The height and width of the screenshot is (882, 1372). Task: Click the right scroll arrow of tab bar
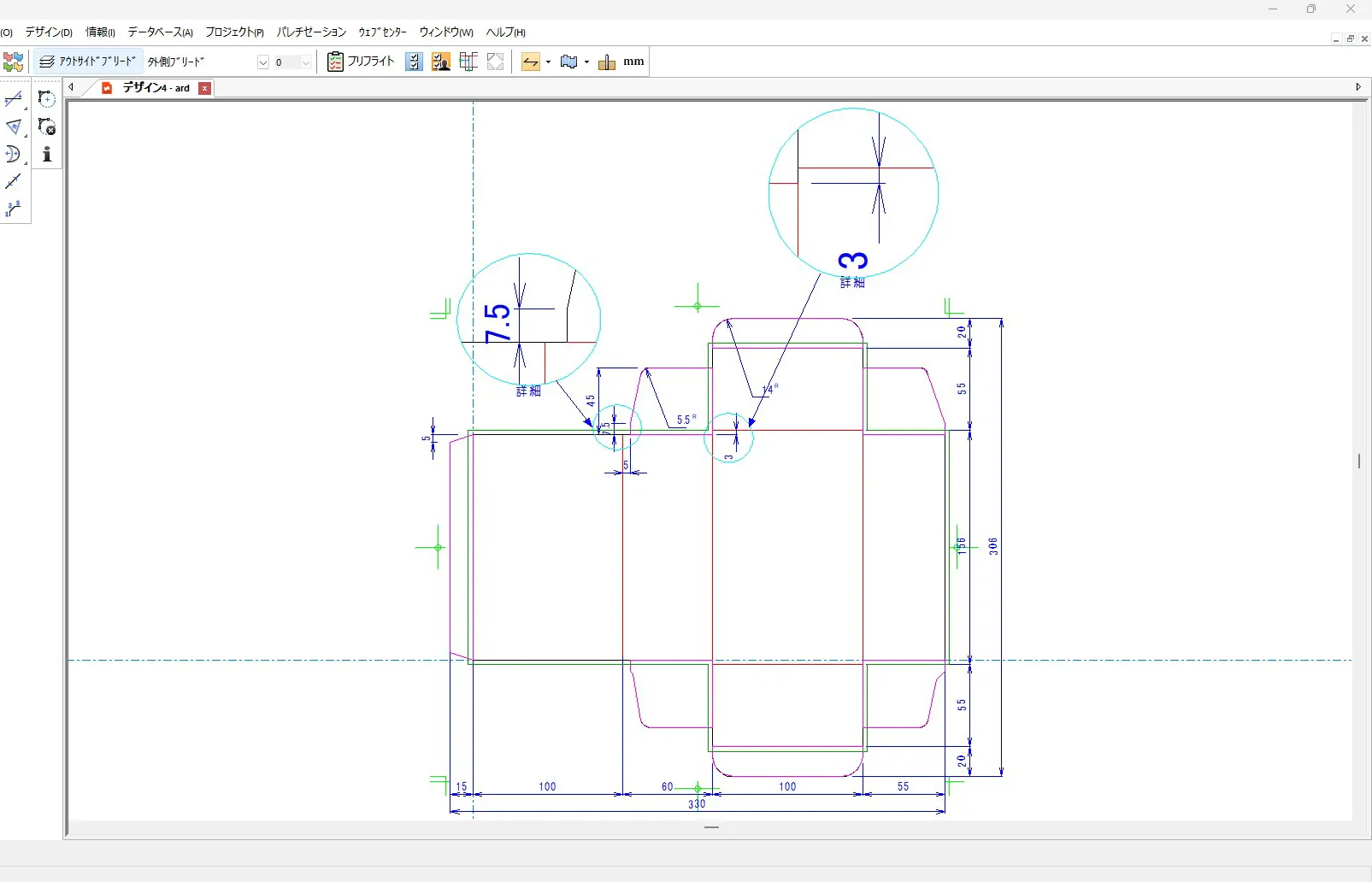[x=1358, y=87]
